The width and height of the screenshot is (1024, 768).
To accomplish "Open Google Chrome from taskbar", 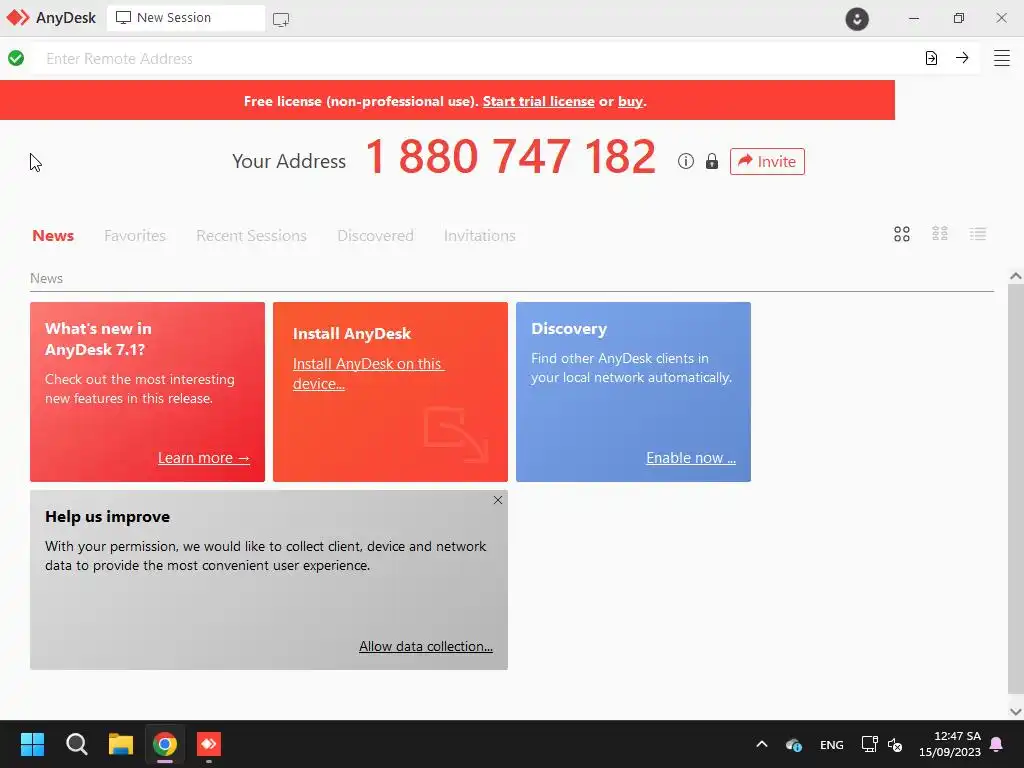I will (x=165, y=744).
